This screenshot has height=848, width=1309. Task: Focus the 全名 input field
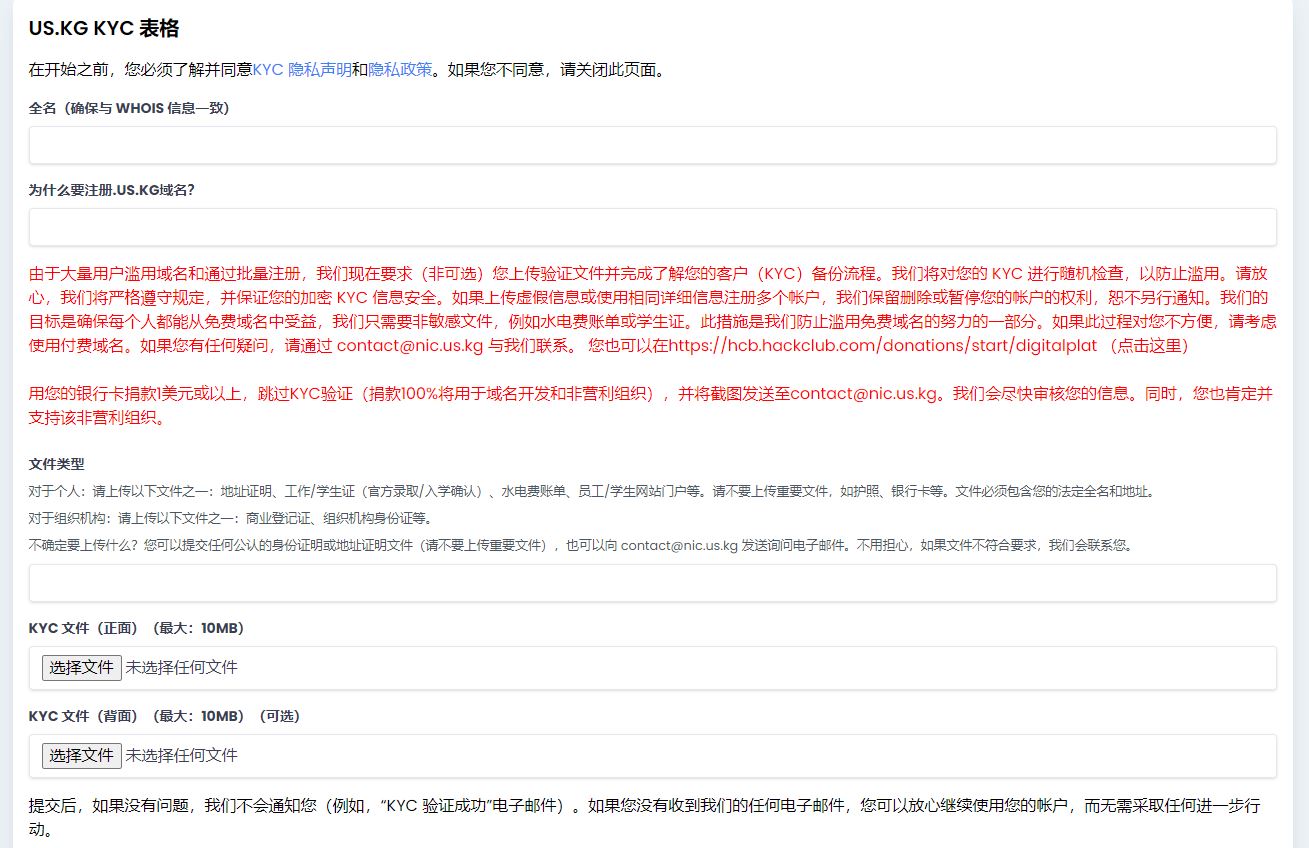tap(653, 145)
